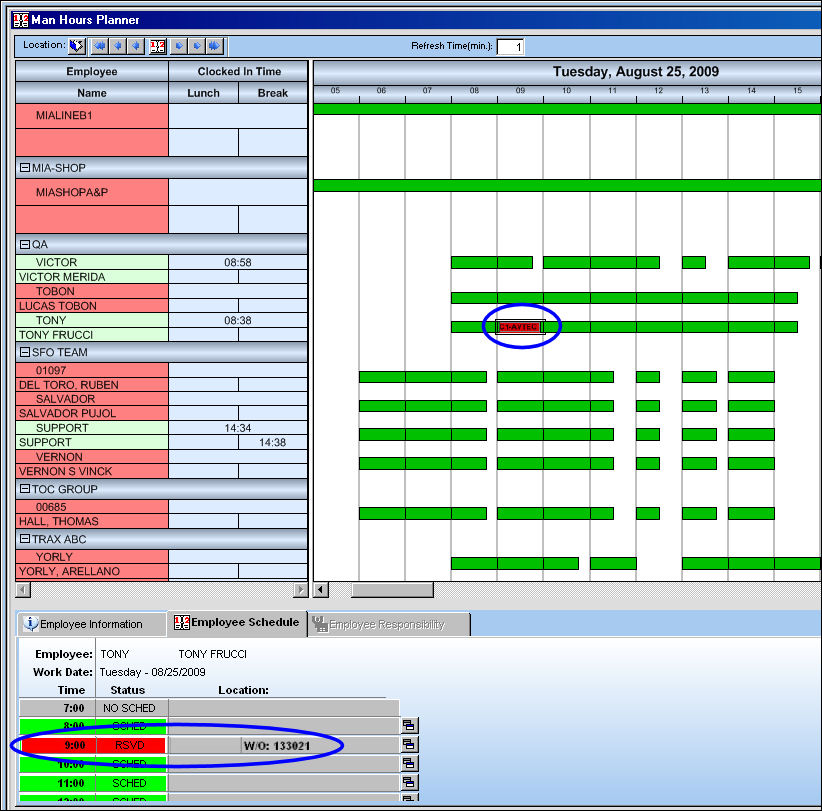
Task: Click the left arrow beside the calendar icon
Action: point(136,46)
